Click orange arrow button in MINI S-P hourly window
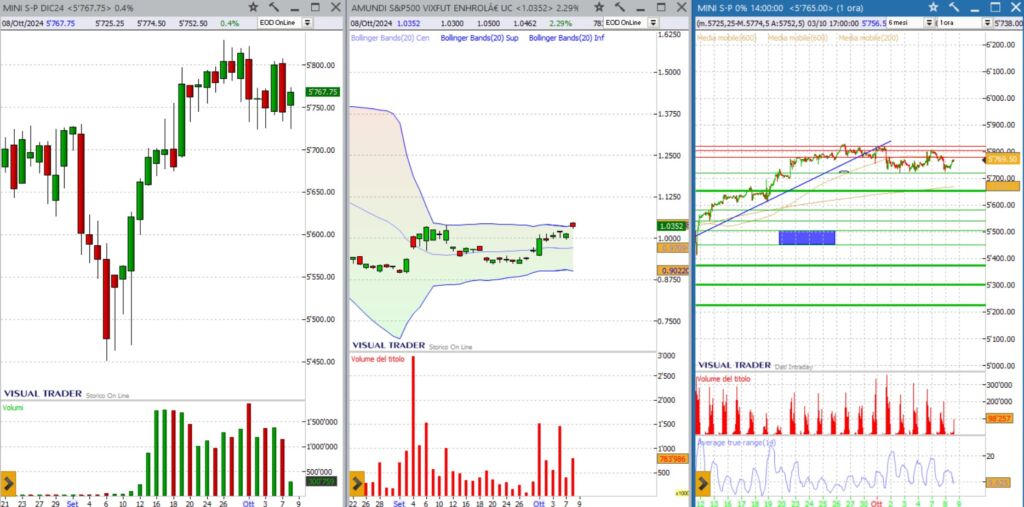1024x507 pixels. [703, 484]
